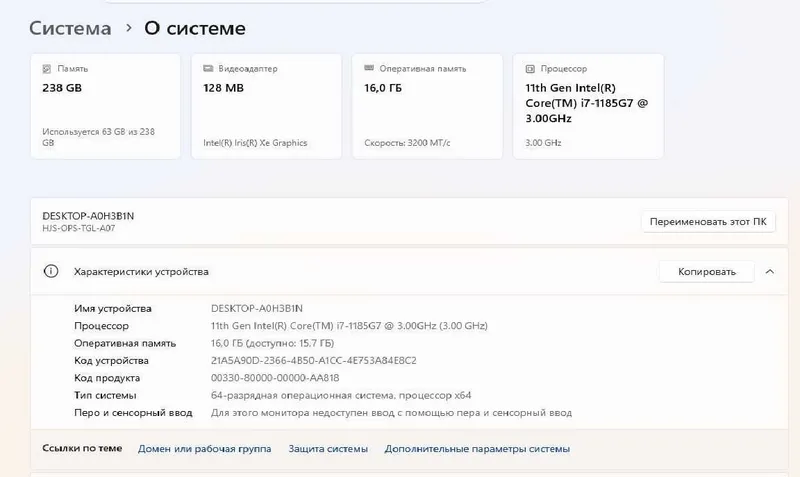This screenshot has width=800, height=477.
Task: Open the Память 238 GB storage card
Action: coord(106,106)
